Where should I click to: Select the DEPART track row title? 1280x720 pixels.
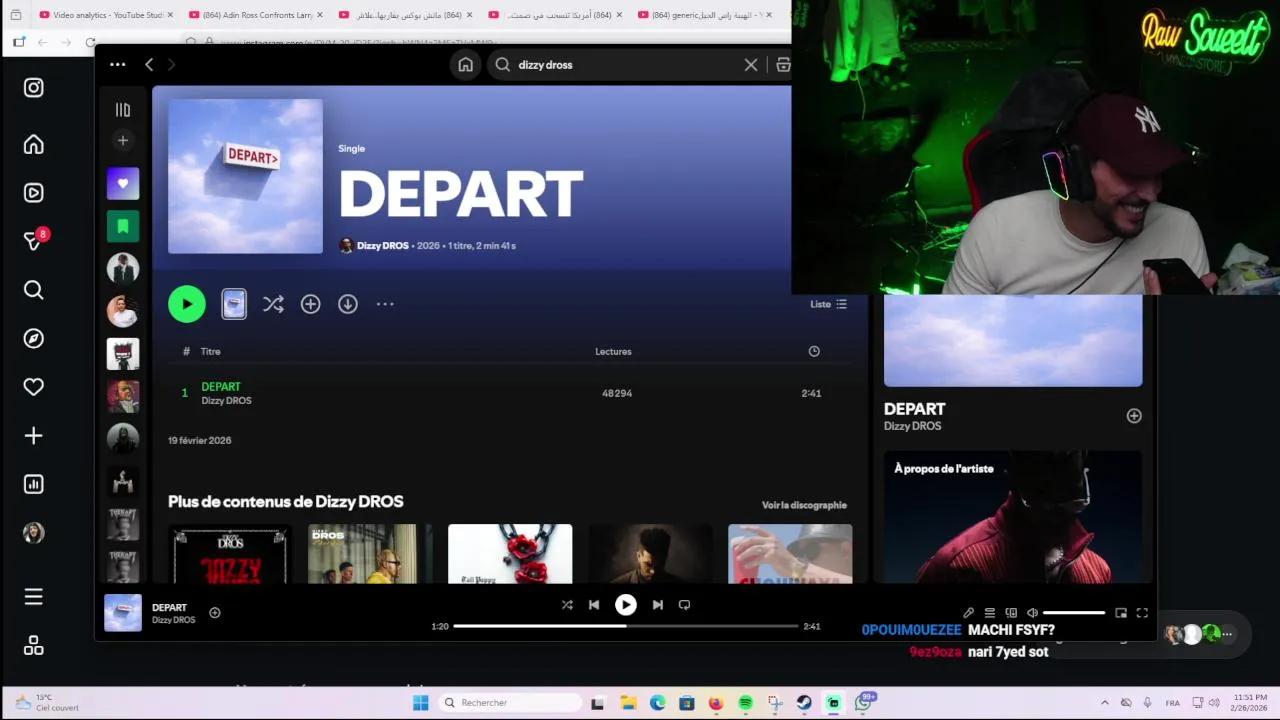[221, 387]
